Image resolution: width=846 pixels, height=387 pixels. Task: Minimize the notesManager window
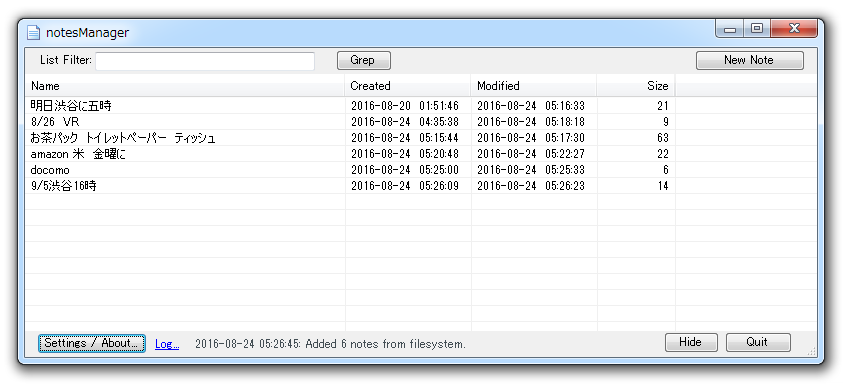pyautogui.click(x=730, y=29)
